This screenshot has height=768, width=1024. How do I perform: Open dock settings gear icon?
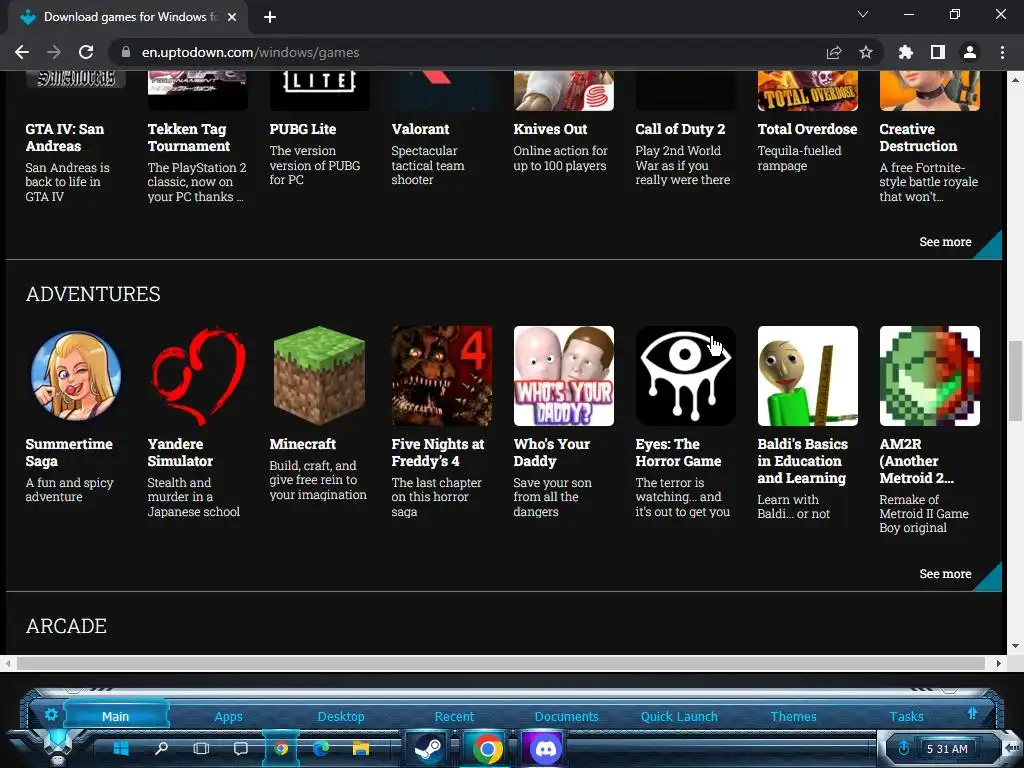(x=52, y=714)
